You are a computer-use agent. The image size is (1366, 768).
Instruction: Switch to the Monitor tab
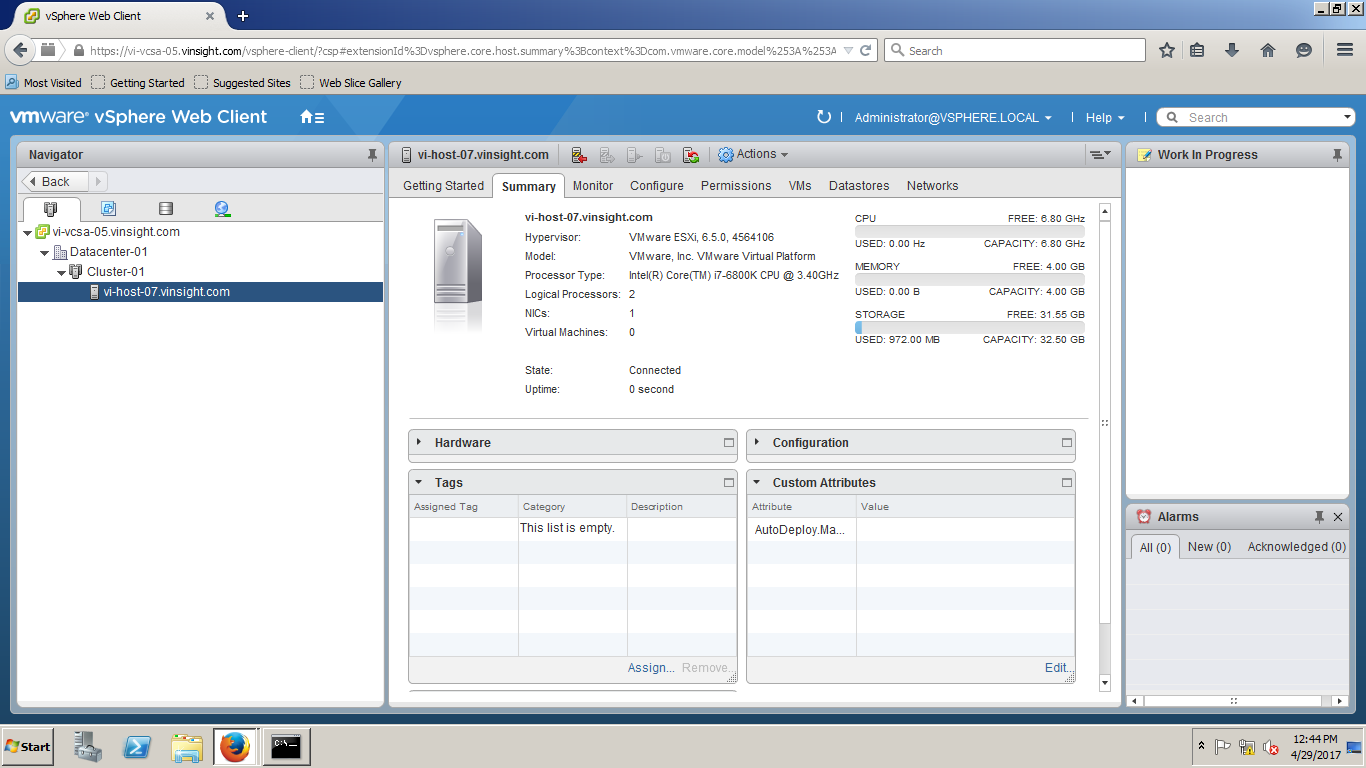593,186
